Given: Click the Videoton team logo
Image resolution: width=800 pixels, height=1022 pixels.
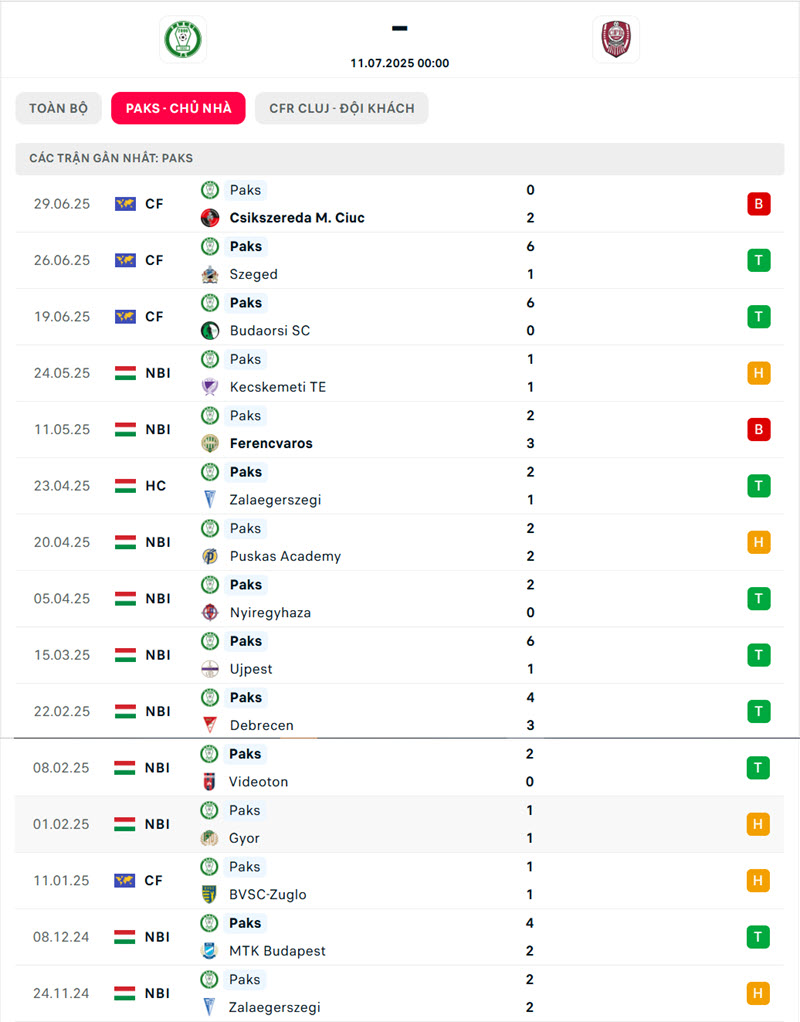Looking at the screenshot, I should coord(209,781).
